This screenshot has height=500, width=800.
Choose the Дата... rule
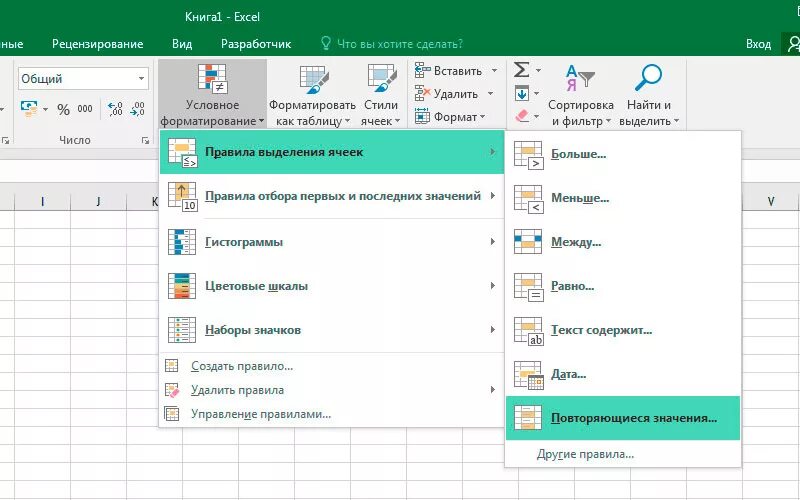coord(622,374)
